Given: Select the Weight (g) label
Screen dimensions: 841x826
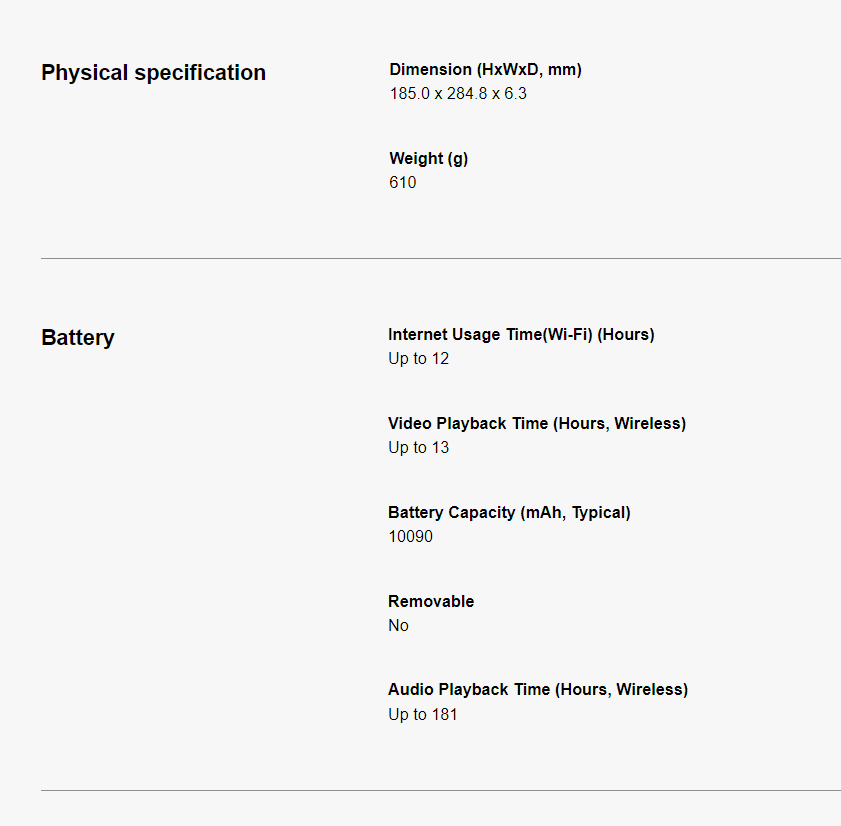Looking at the screenshot, I should [428, 158].
